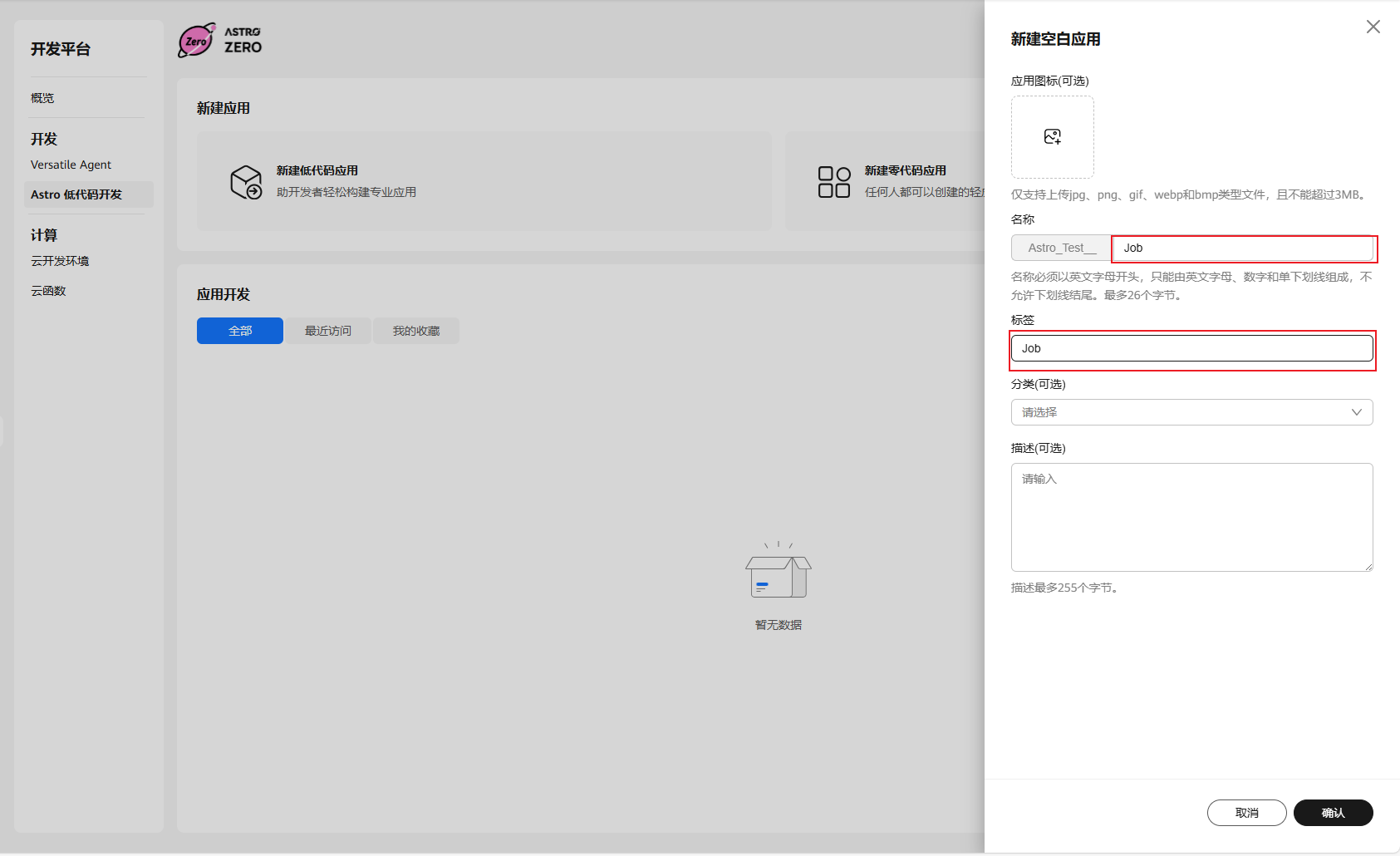Click the 应用开发 section heading

[x=224, y=294]
